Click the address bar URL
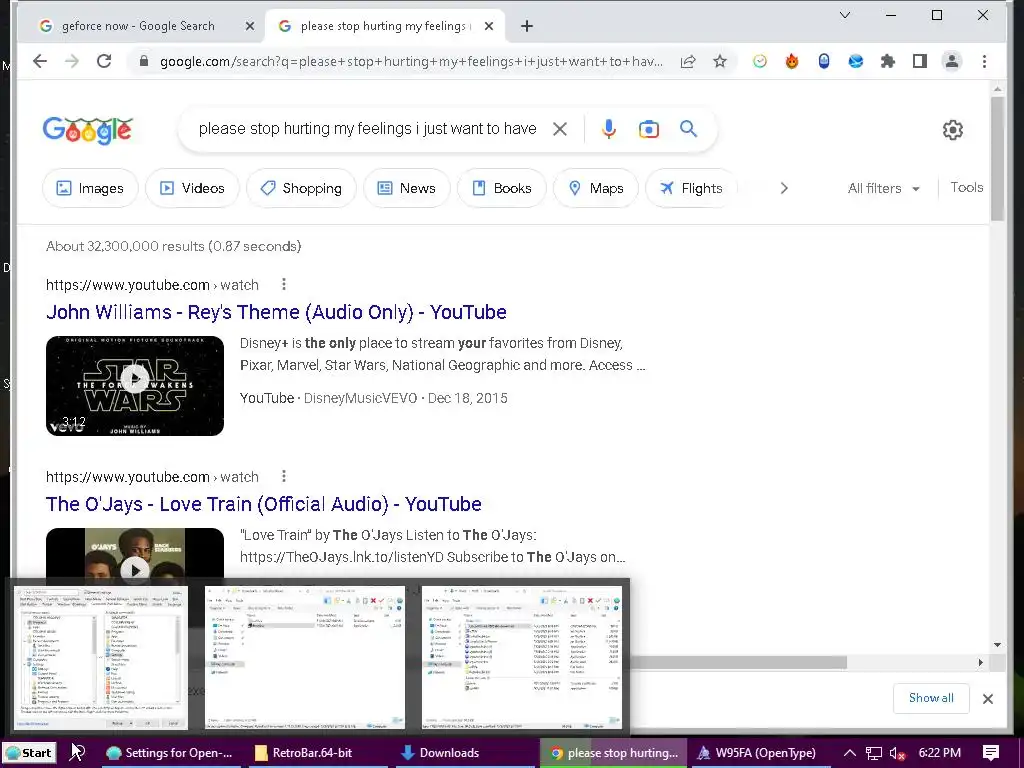This screenshot has width=1024, height=768. 411,61
